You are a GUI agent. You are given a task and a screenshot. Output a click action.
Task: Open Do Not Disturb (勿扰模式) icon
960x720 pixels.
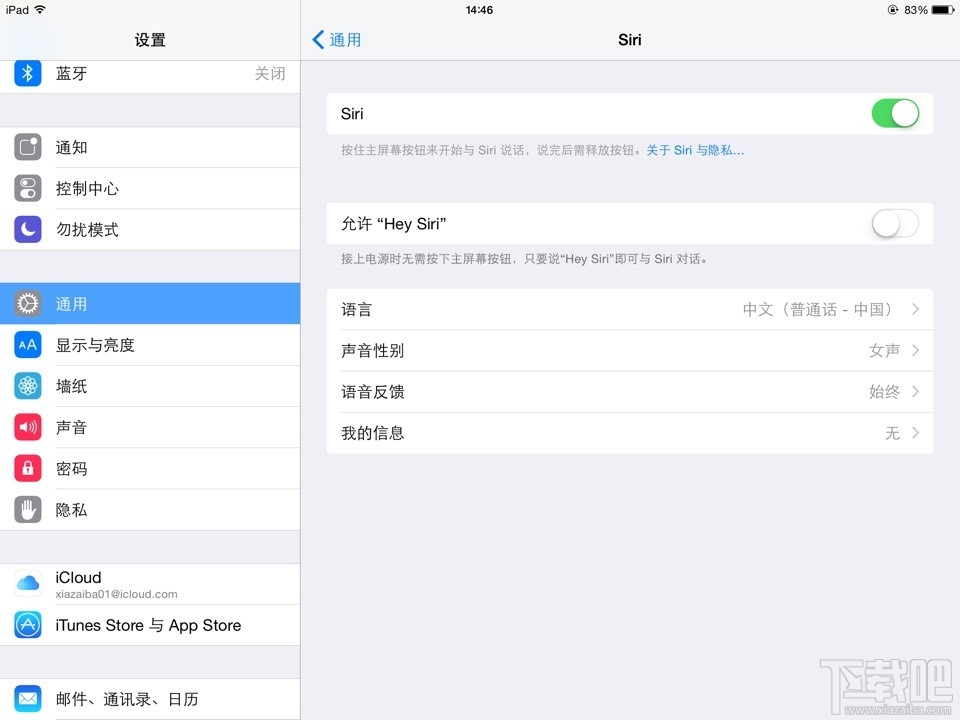coord(26,229)
